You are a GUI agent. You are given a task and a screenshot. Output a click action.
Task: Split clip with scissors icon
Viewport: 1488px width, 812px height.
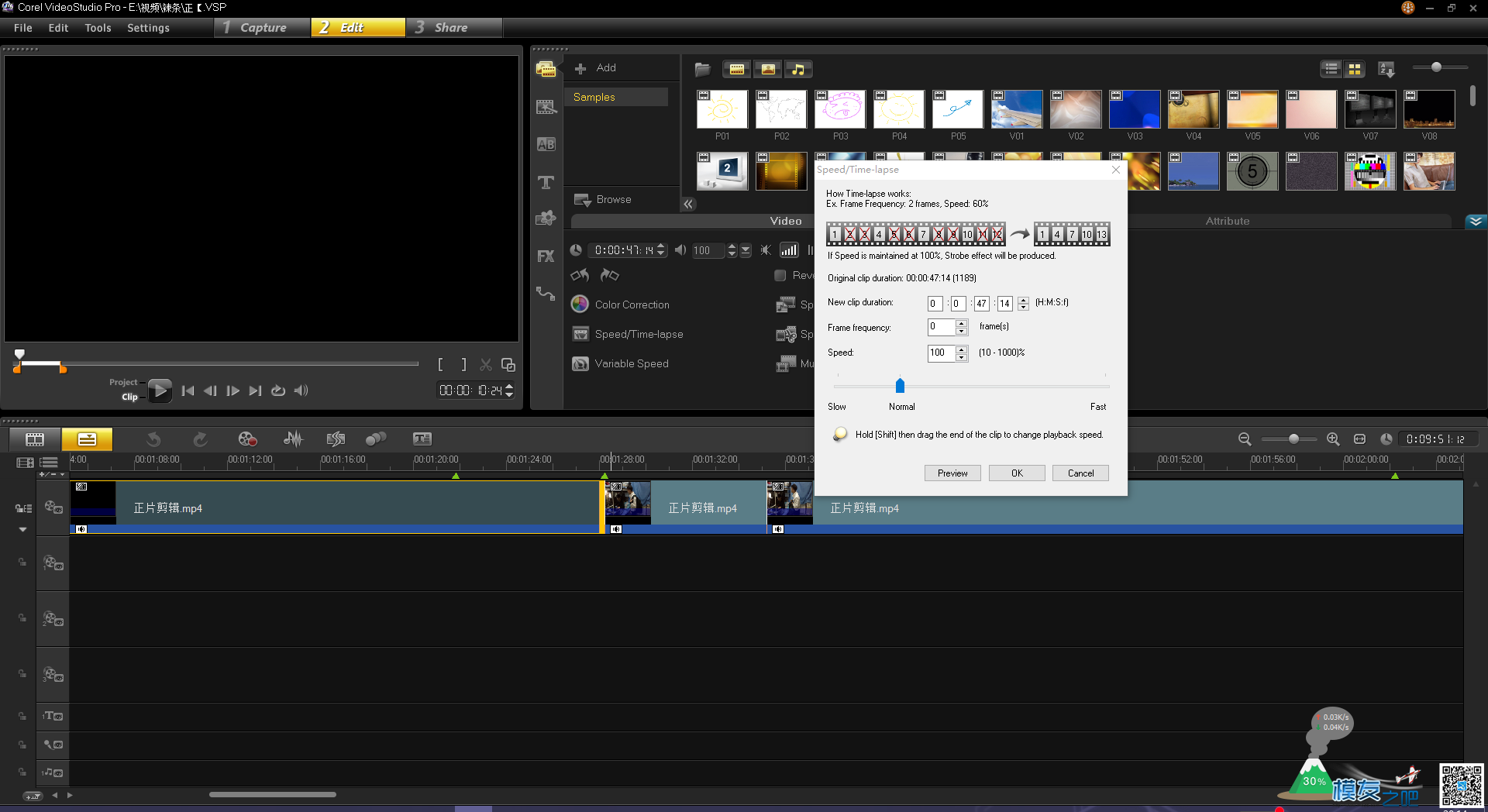486,364
